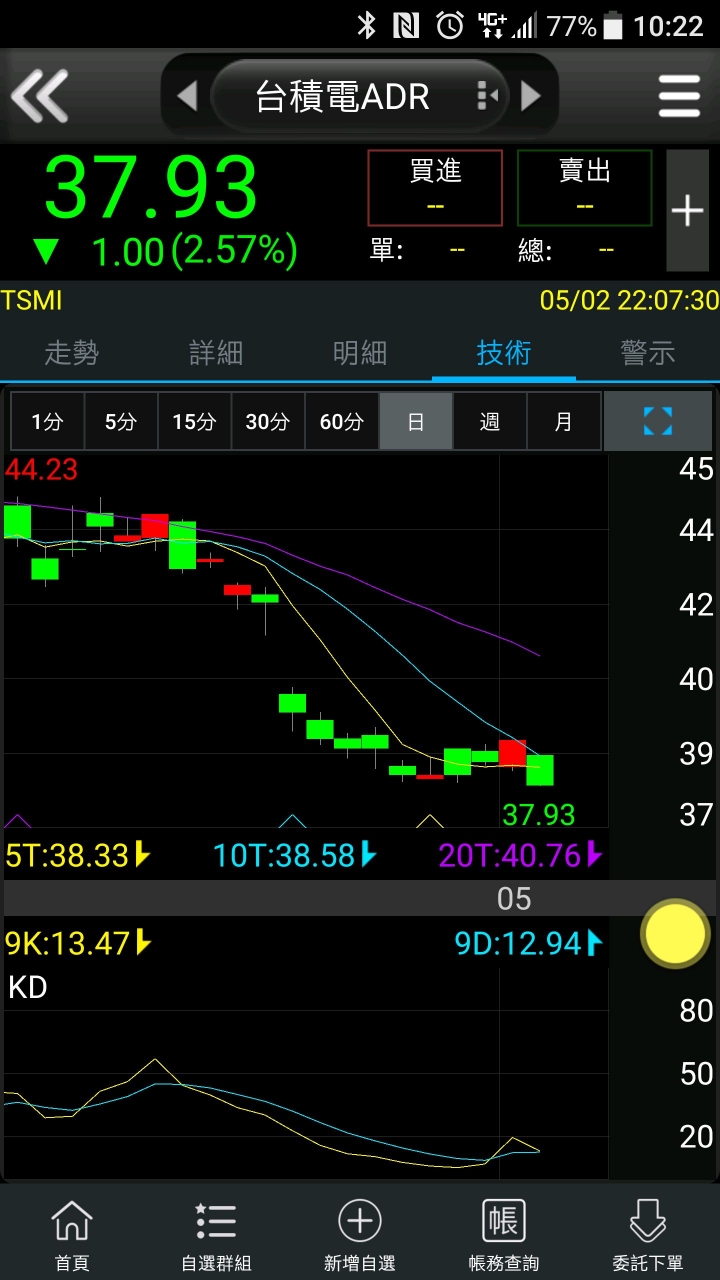Select the 月 monthly chart interval
Viewport: 720px width, 1280px height.
click(x=564, y=421)
